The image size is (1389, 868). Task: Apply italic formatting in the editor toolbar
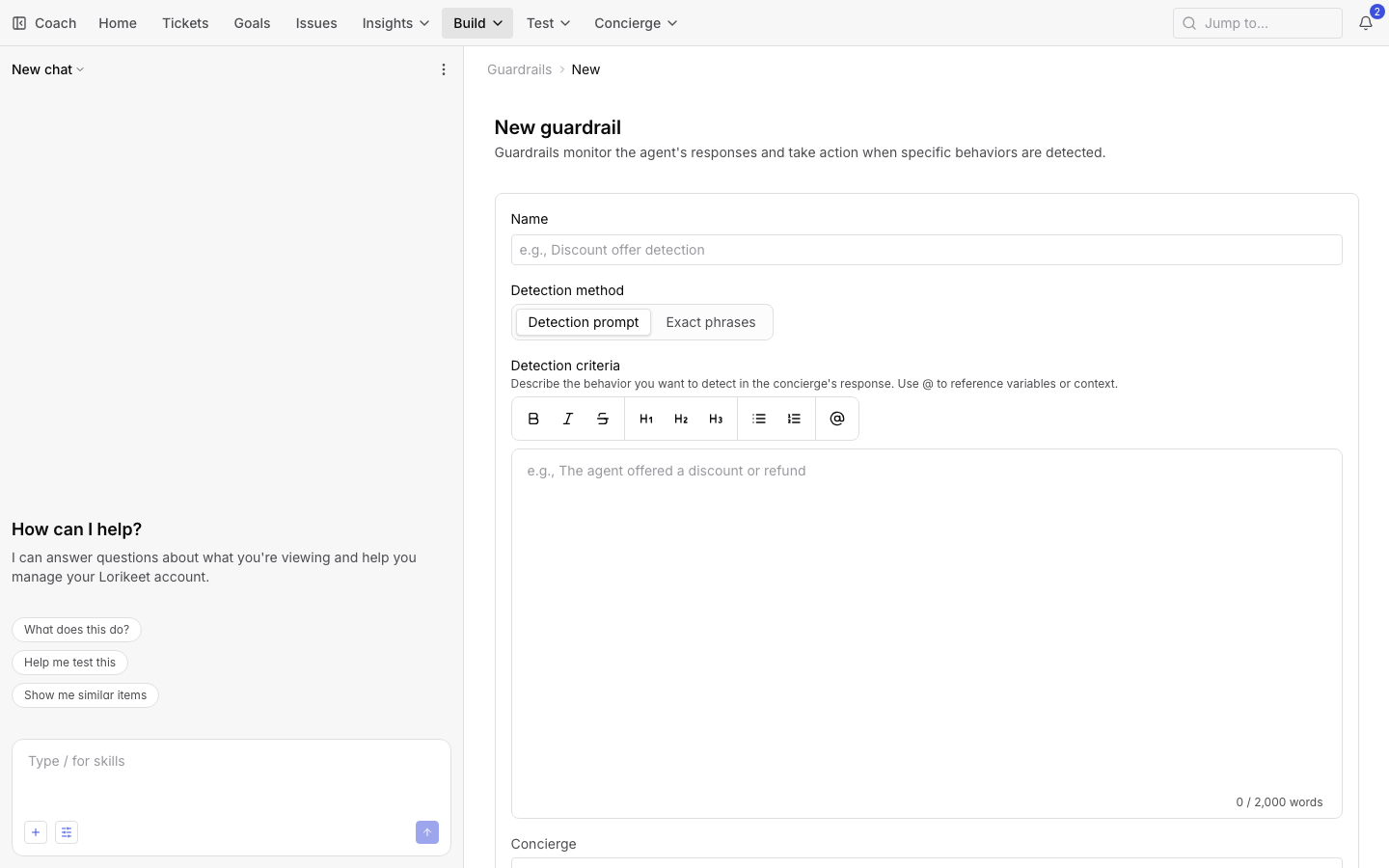568,419
